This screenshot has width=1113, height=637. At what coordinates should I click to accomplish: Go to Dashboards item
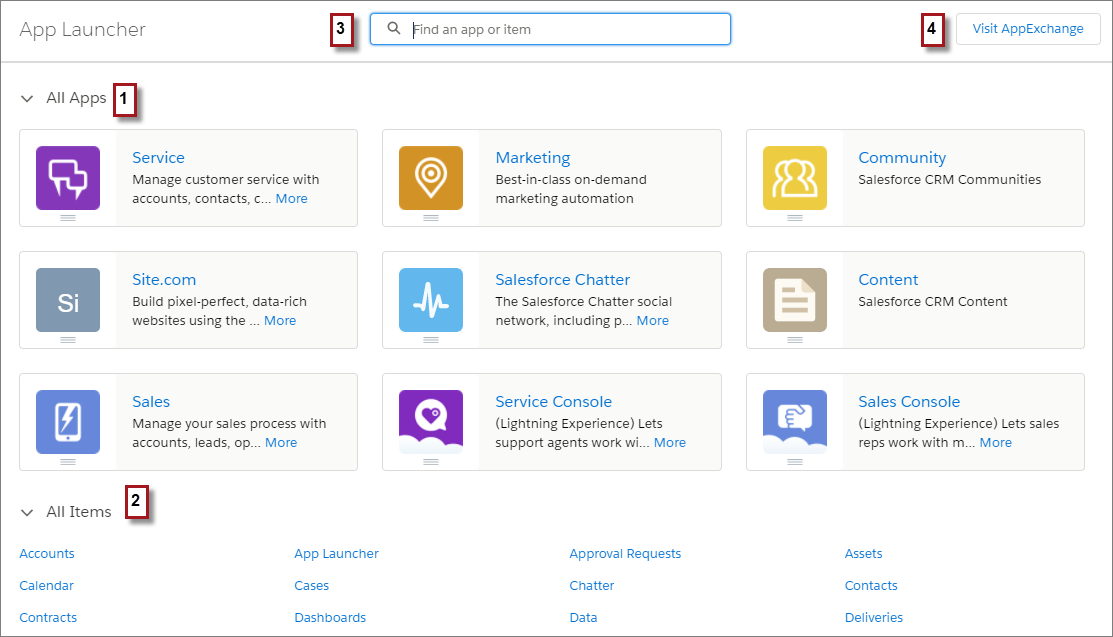pos(330,618)
